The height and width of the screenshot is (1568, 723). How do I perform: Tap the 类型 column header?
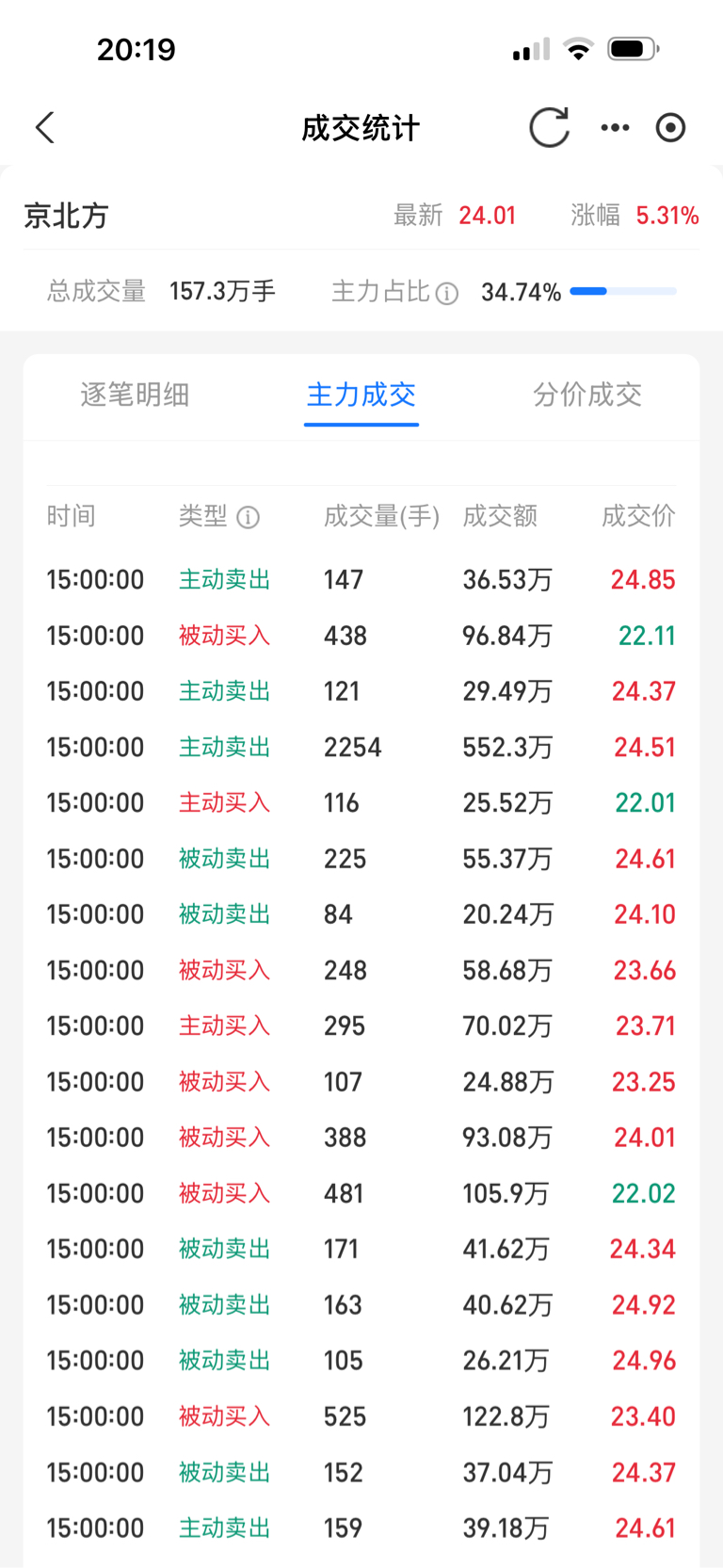(x=203, y=516)
